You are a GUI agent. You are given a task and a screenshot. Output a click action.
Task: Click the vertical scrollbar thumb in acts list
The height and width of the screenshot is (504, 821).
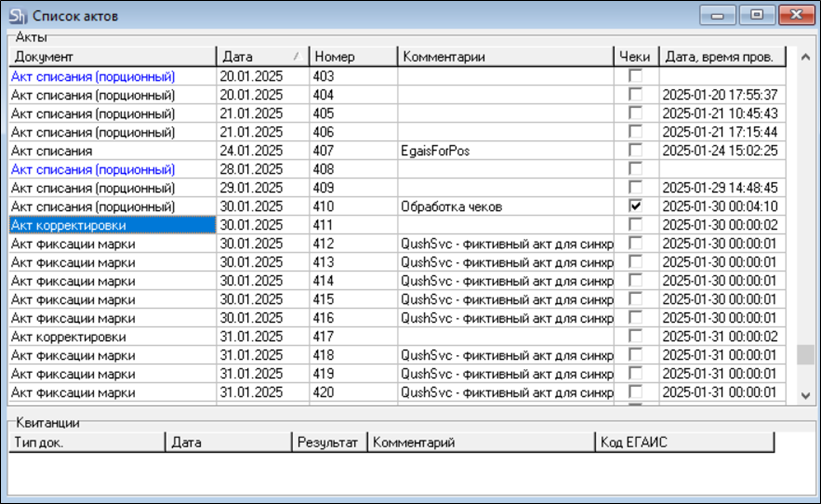[805, 356]
